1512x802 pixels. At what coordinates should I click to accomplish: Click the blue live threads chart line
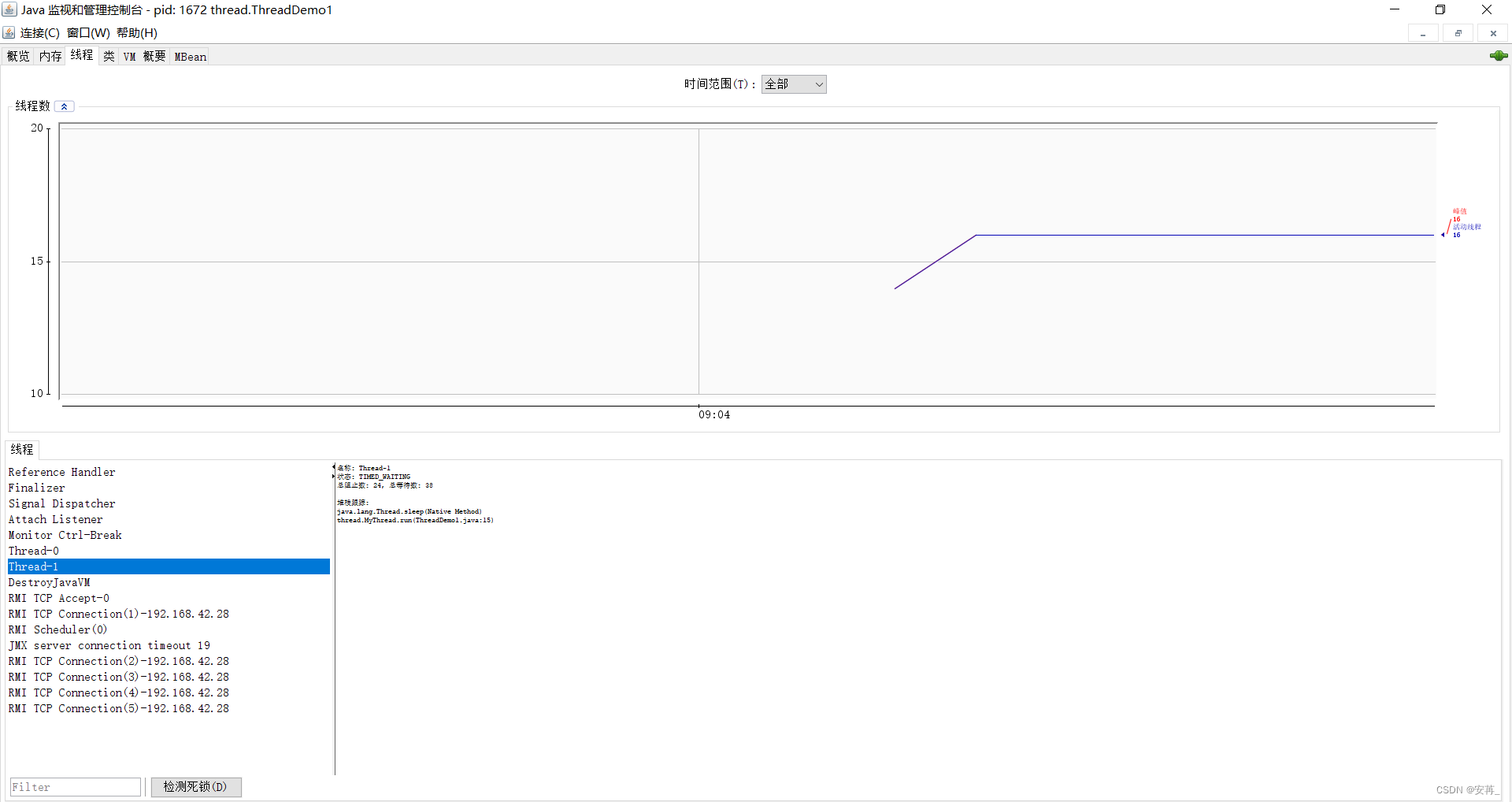coord(1205,235)
